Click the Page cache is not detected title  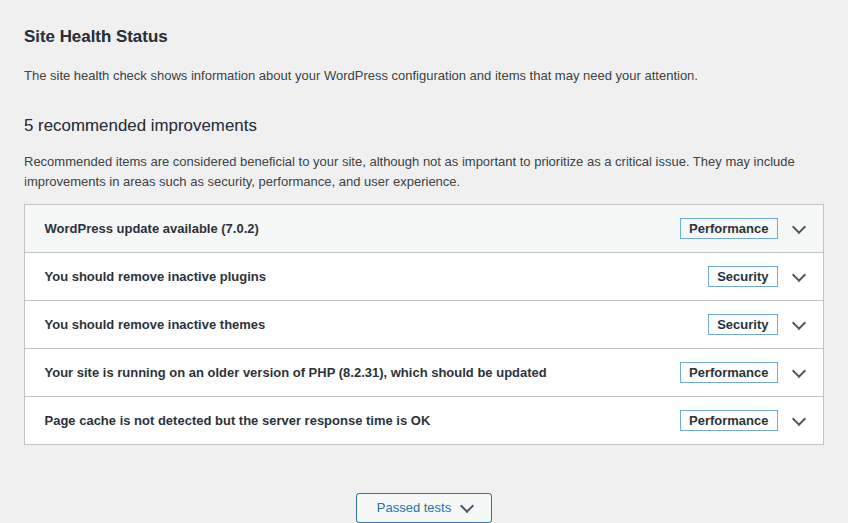pos(237,421)
